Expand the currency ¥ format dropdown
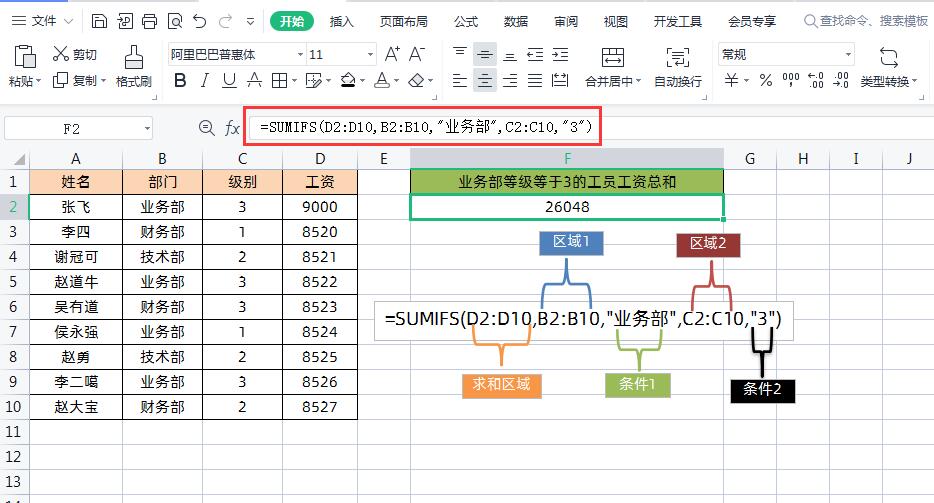Screen dimensions: 934x503 tap(746, 80)
